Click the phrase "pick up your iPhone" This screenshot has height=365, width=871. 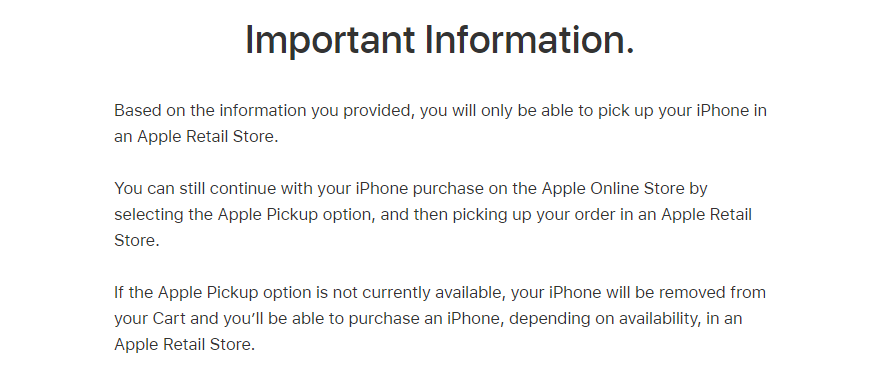pyautogui.click(x=673, y=111)
